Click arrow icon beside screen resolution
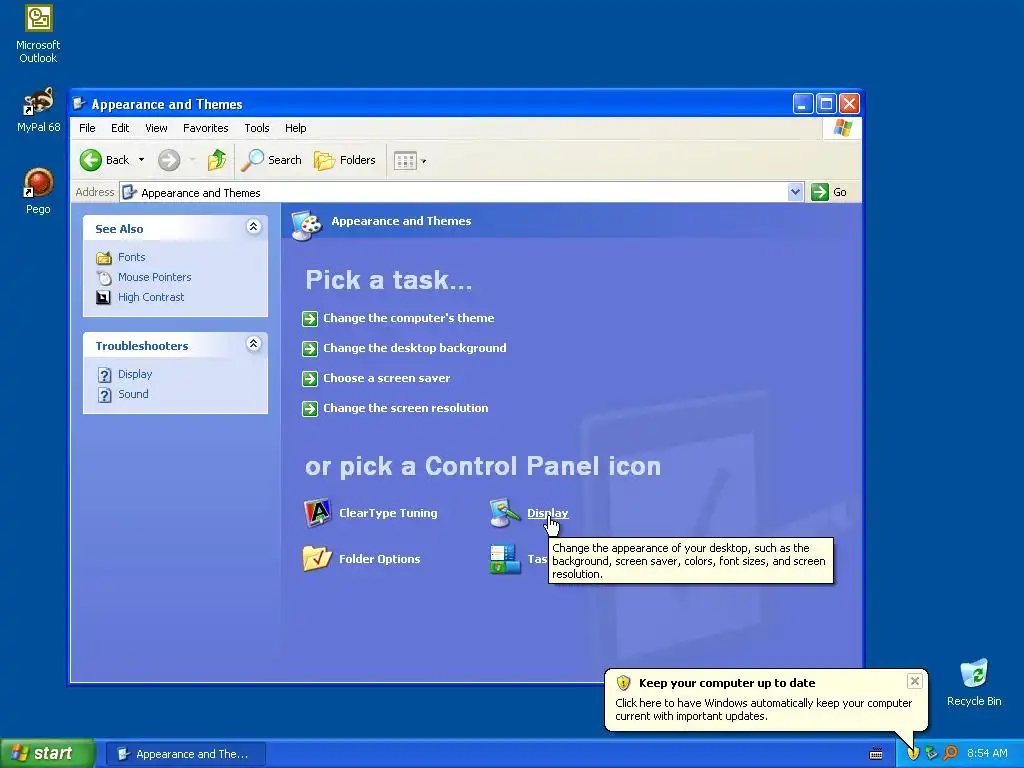Image resolution: width=1024 pixels, height=768 pixels. click(x=310, y=409)
